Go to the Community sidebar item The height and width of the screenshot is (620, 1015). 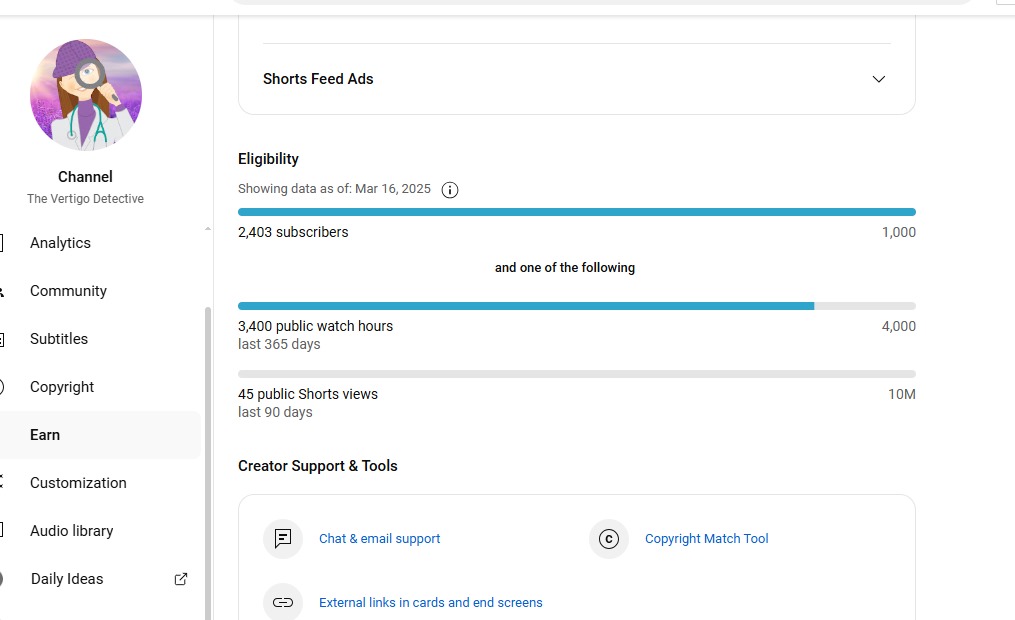pyautogui.click(x=68, y=291)
